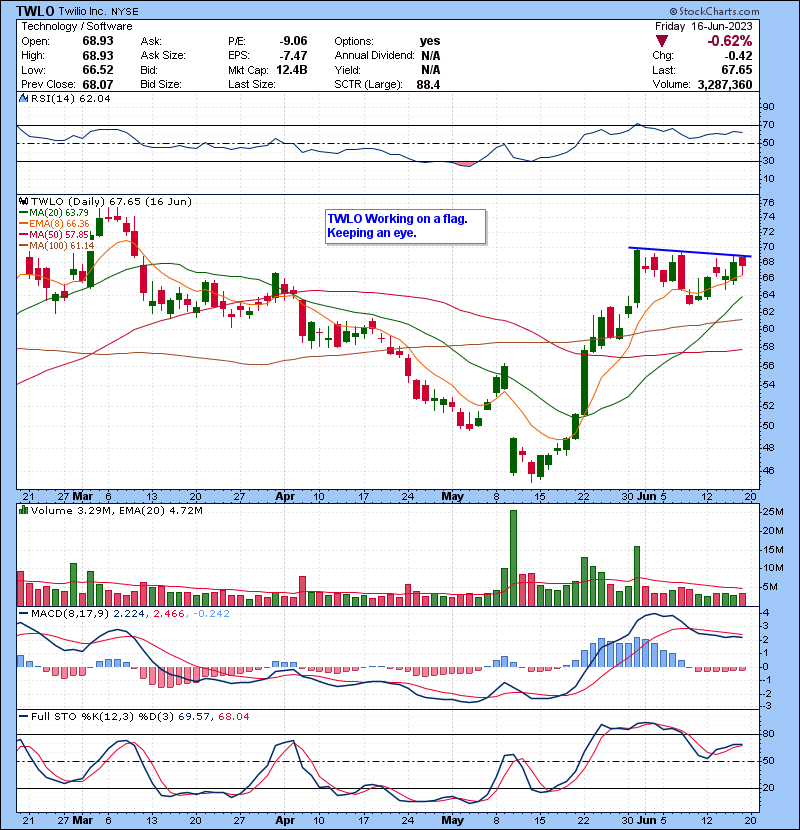Click the MA(100) 61.14 legend entry

[x=57, y=246]
